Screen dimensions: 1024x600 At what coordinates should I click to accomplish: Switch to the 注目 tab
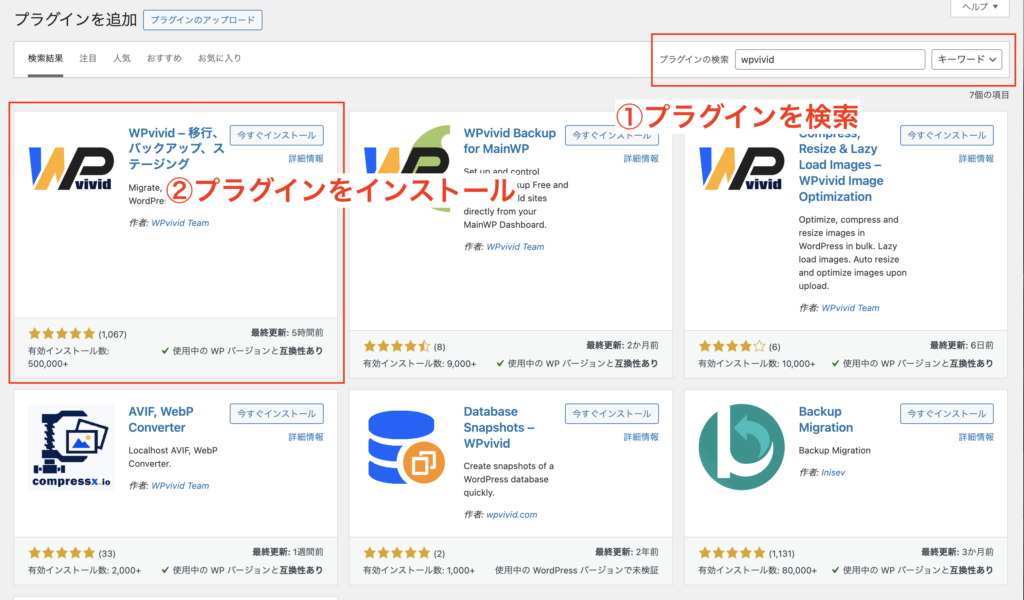click(88, 58)
